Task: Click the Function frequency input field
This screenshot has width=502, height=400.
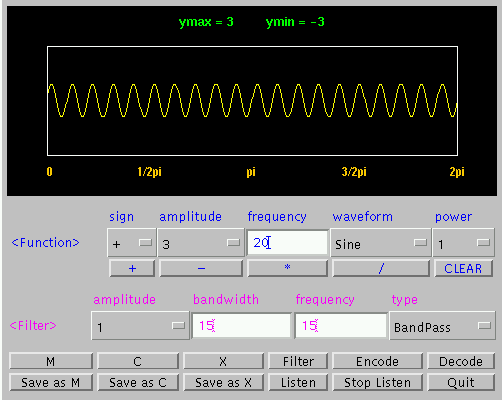Action: click(287, 243)
